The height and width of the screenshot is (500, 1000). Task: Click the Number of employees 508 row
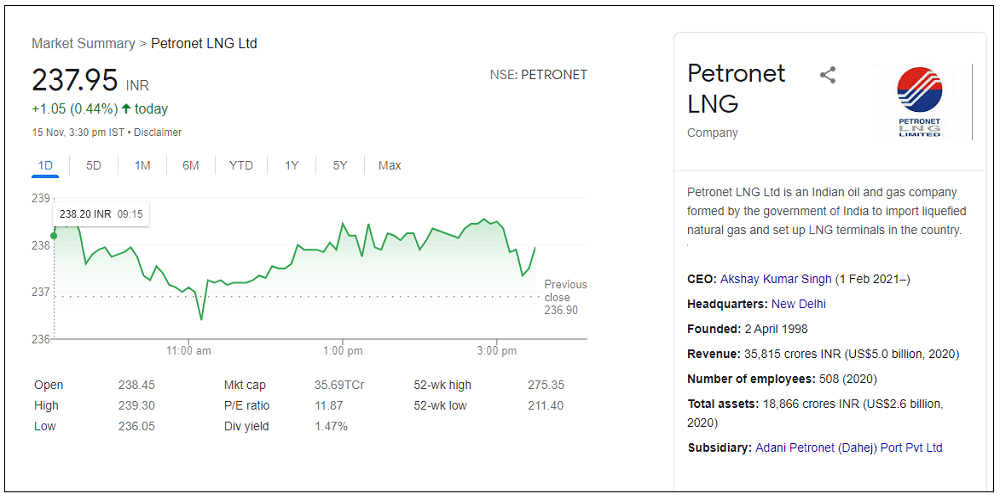click(x=782, y=379)
